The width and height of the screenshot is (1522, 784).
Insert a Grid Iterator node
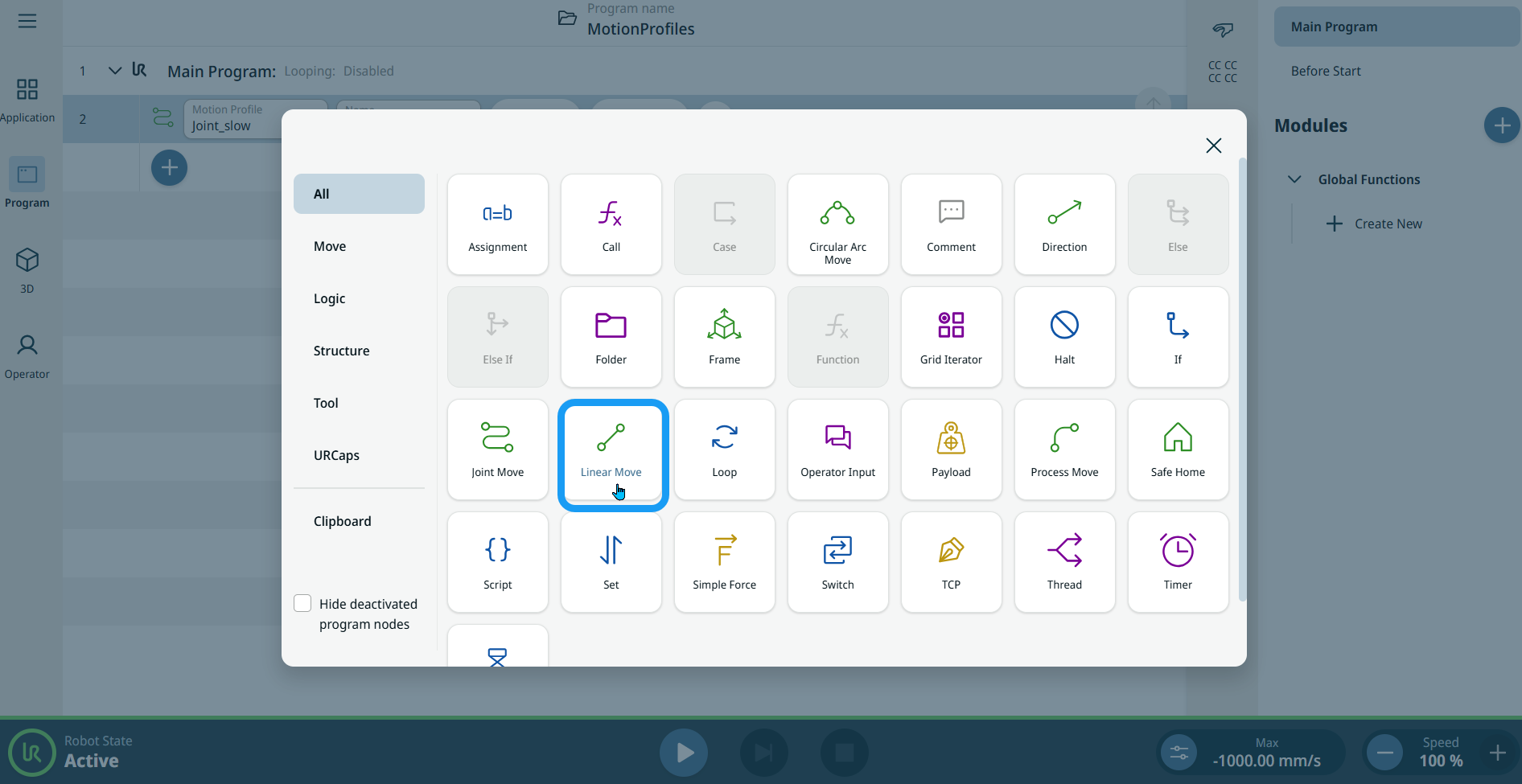point(951,338)
